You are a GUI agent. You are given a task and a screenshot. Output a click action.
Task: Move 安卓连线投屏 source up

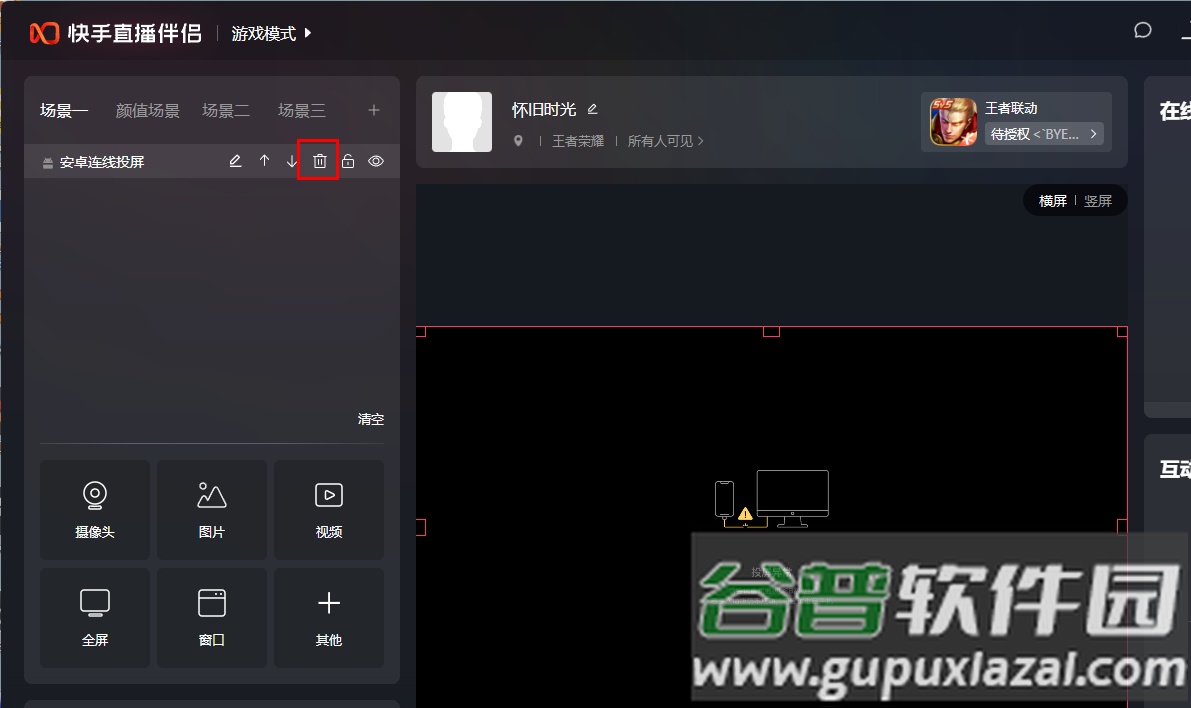coord(264,161)
